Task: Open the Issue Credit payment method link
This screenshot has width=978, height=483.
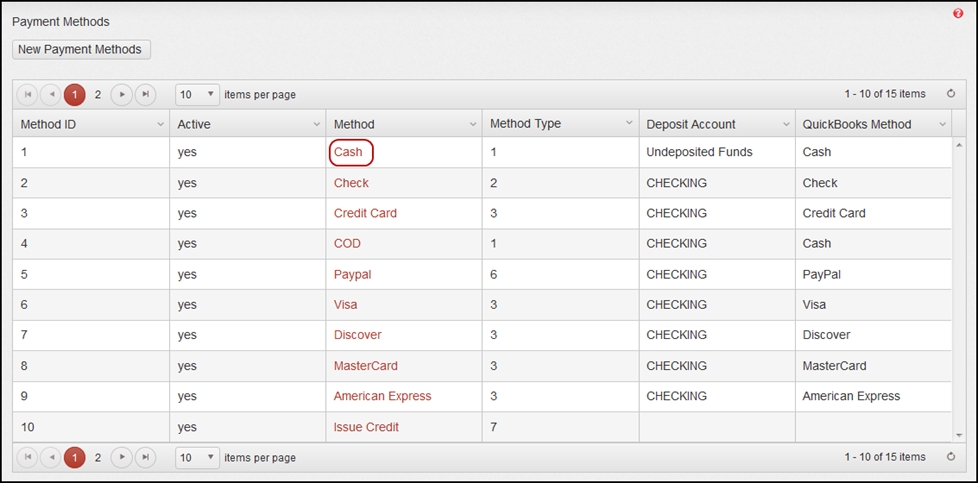Action: coord(366,427)
